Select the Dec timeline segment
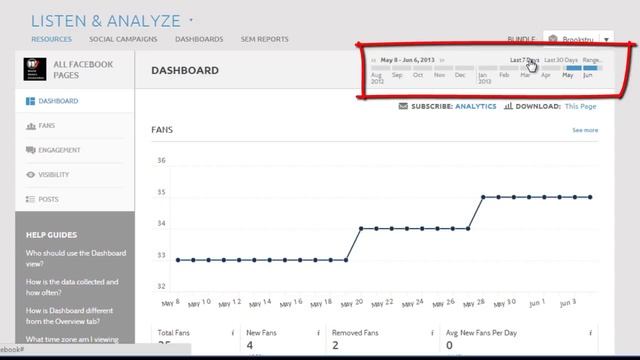This screenshot has height=360, width=640. [x=465, y=68]
